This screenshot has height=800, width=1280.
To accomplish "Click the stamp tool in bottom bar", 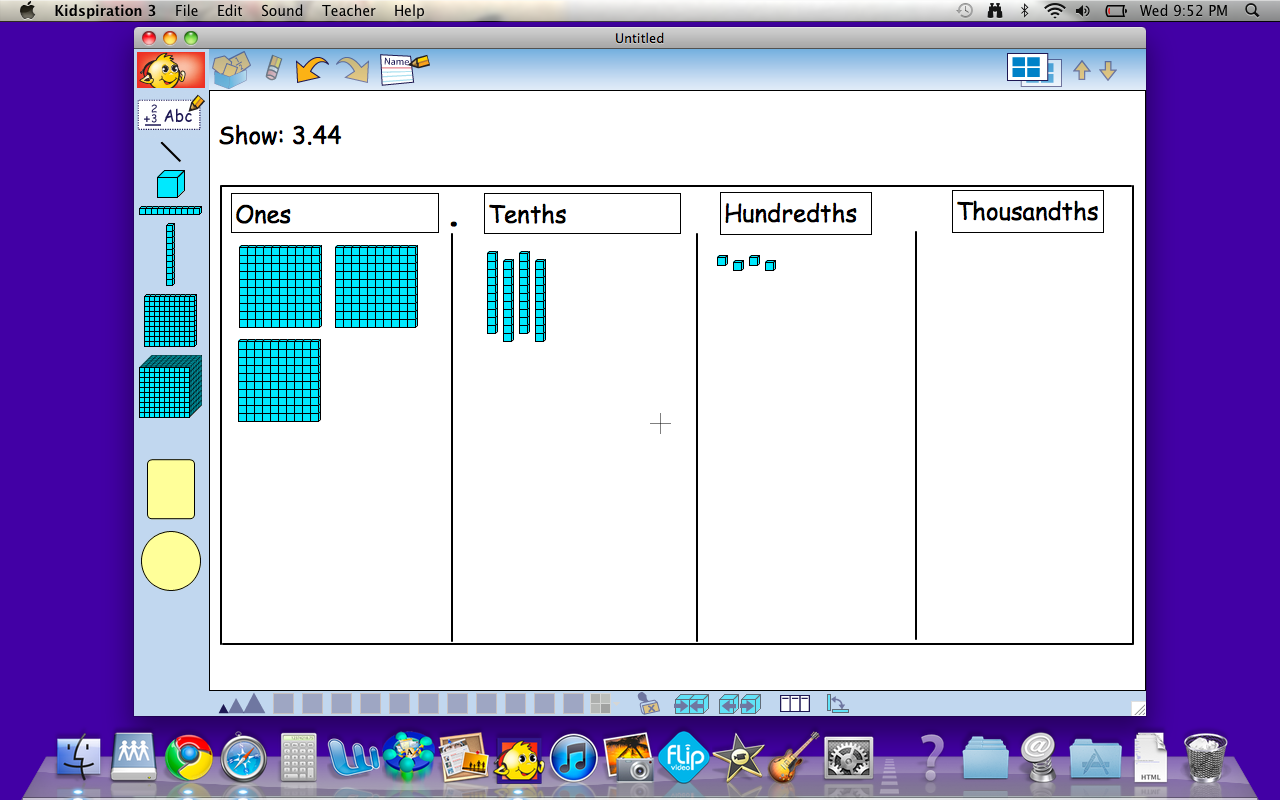I will [649, 704].
